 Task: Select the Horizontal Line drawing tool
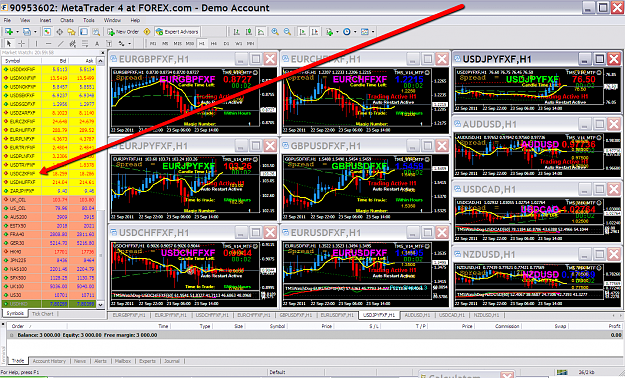tap(49, 43)
